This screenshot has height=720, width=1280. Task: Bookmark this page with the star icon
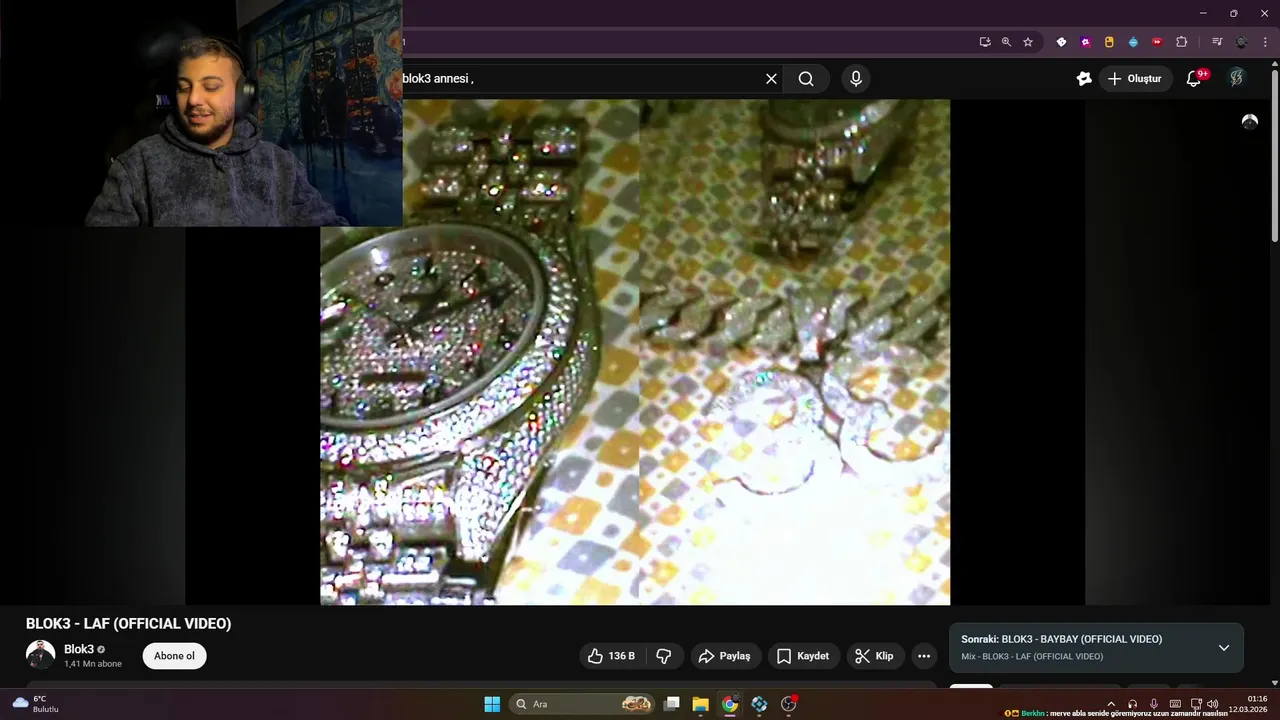pos(1028,42)
